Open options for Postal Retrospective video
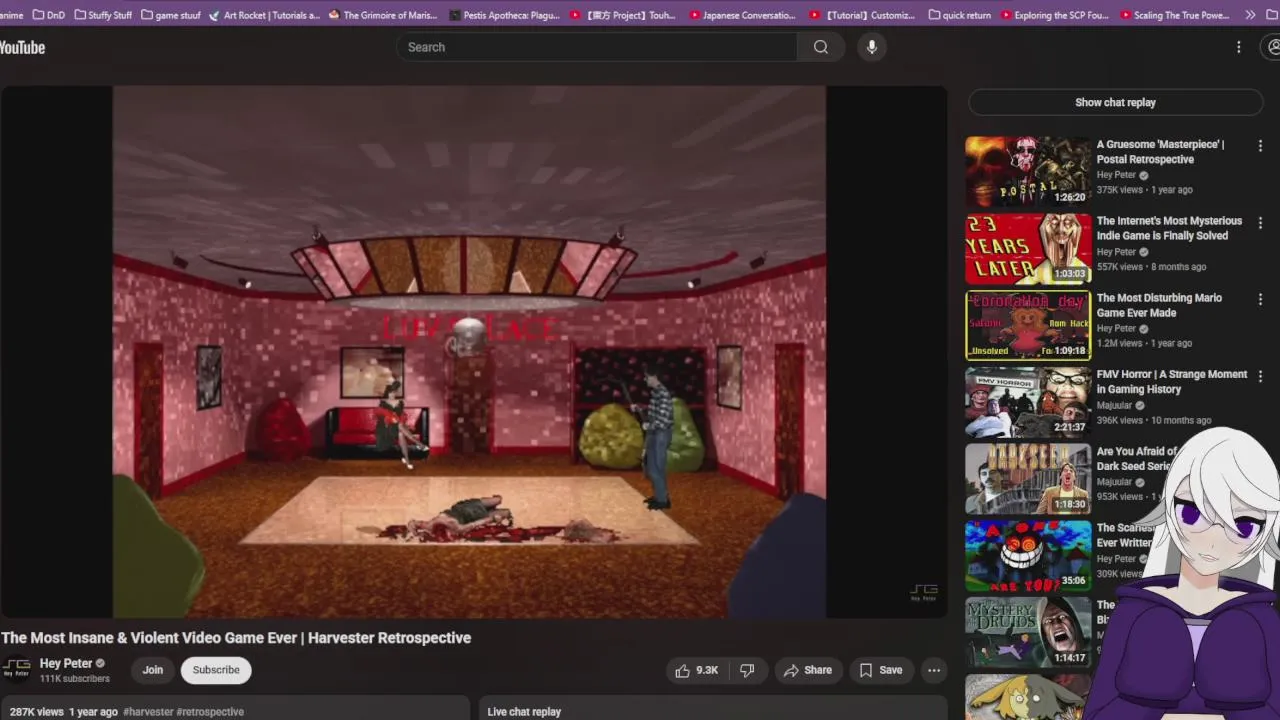 click(x=1260, y=146)
